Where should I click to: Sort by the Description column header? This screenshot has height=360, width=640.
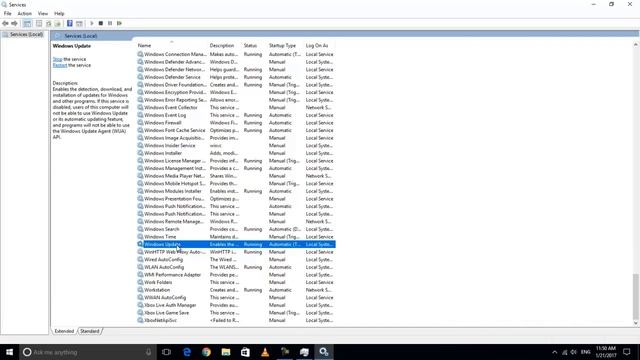pyautogui.click(x=224, y=46)
